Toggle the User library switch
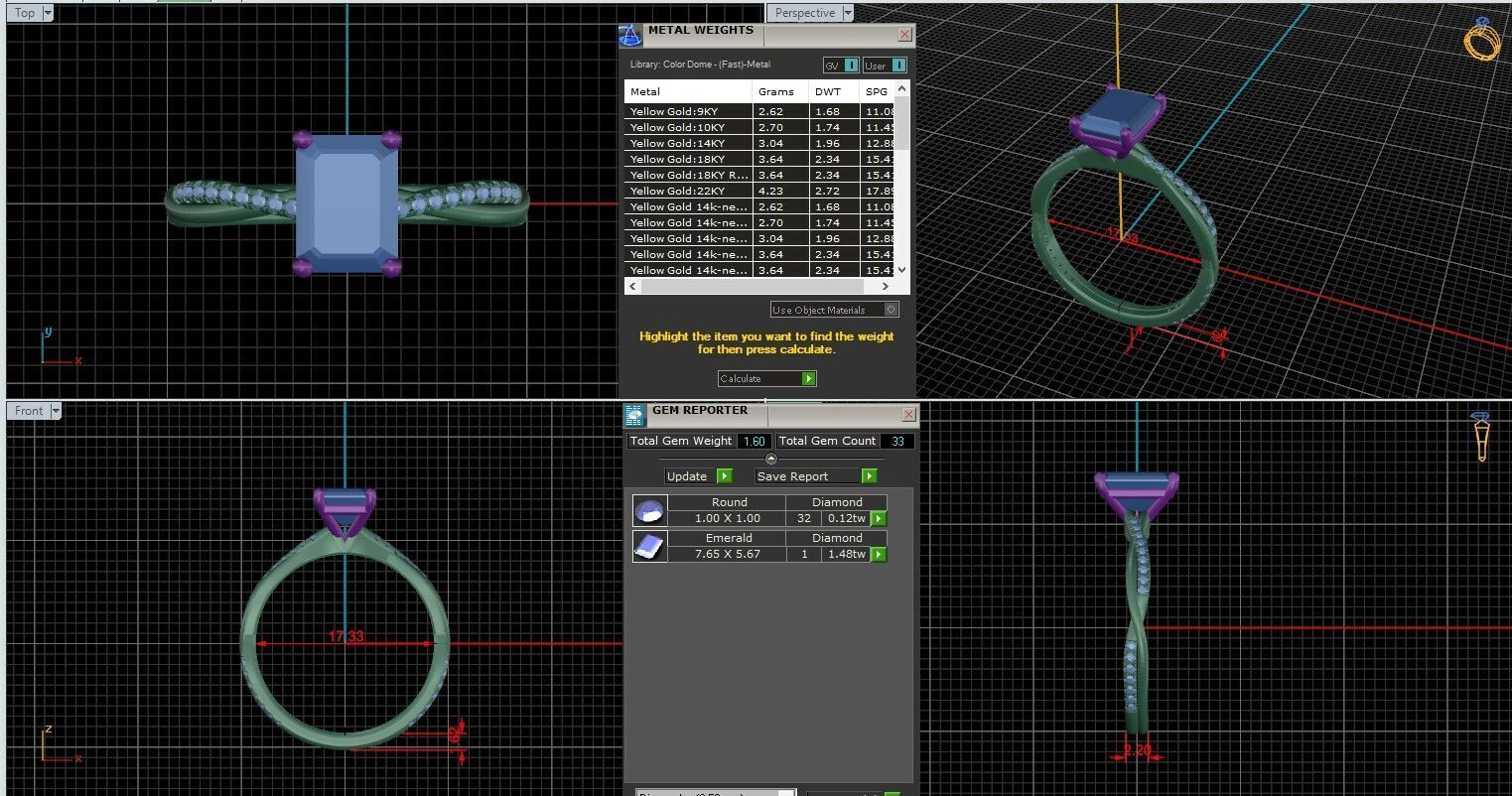 [885, 66]
